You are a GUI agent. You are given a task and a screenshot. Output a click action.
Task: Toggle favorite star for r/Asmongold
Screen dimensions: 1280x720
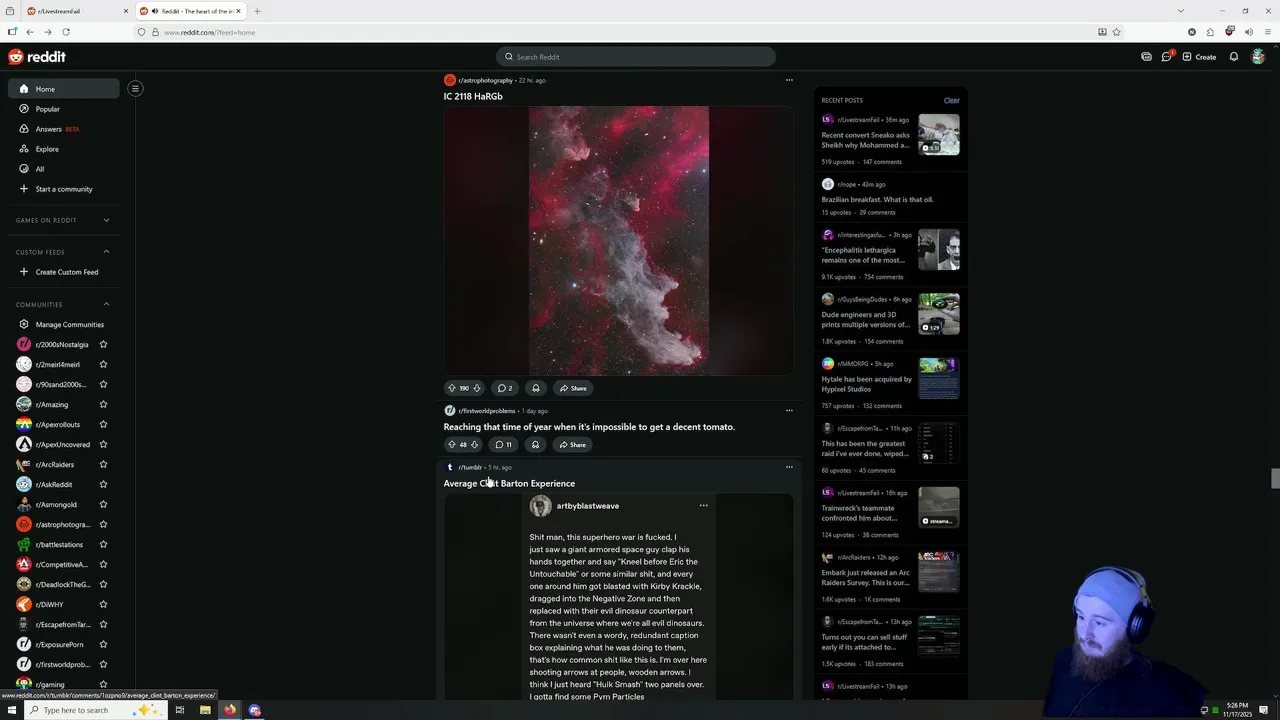(x=103, y=505)
